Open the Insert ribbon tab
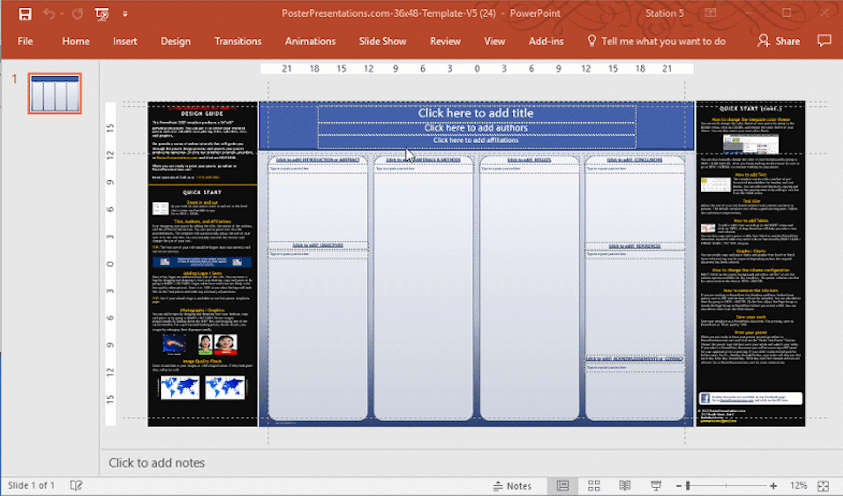The width and height of the screenshot is (843, 496). [125, 41]
